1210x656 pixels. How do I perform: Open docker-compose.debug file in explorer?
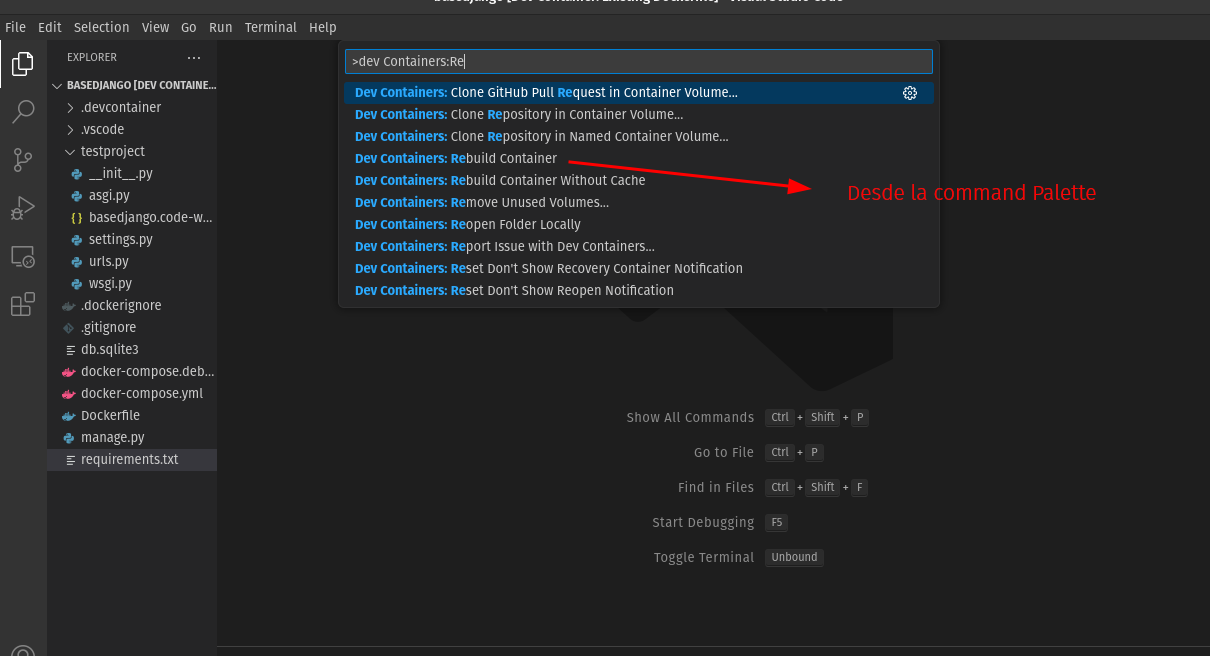point(132,371)
